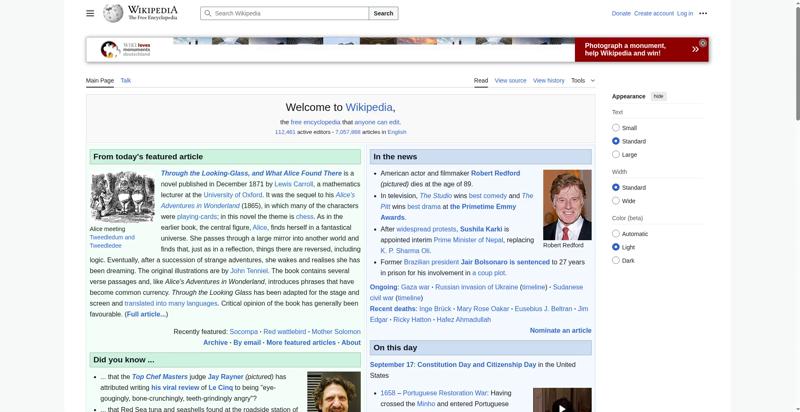Open Ricky Hatton recent deaths link
Viewport: 800px width, 412px height.
[x=412, y=320]
